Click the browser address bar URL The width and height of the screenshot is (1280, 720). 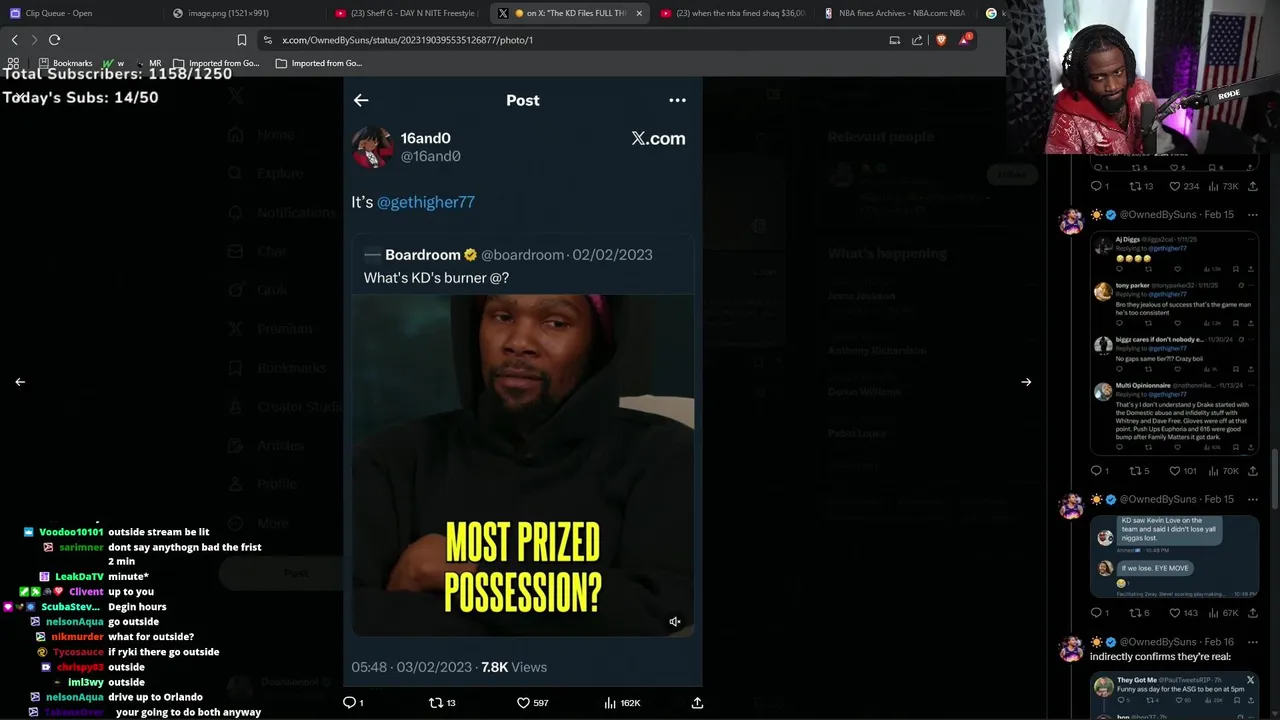click(408, 40)
